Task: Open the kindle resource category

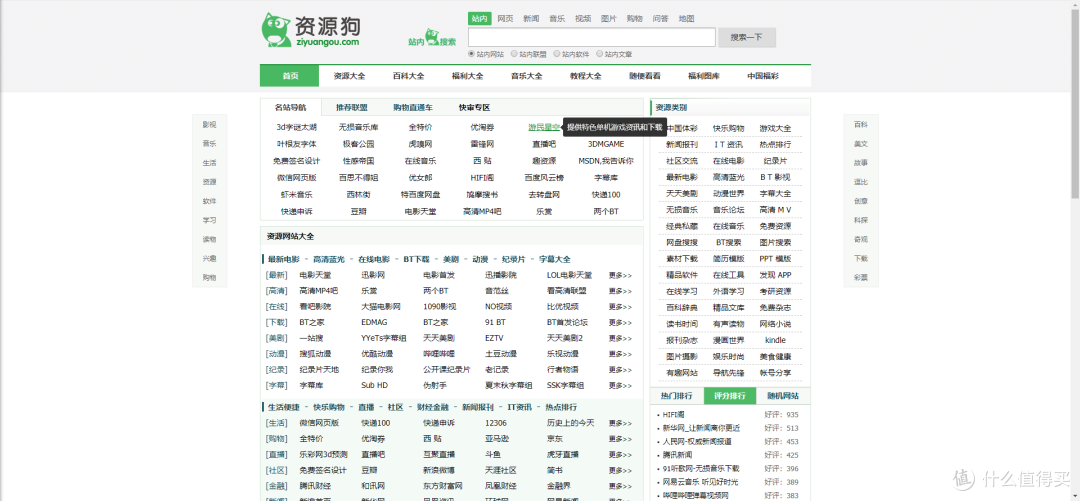Action: (776, 340)
